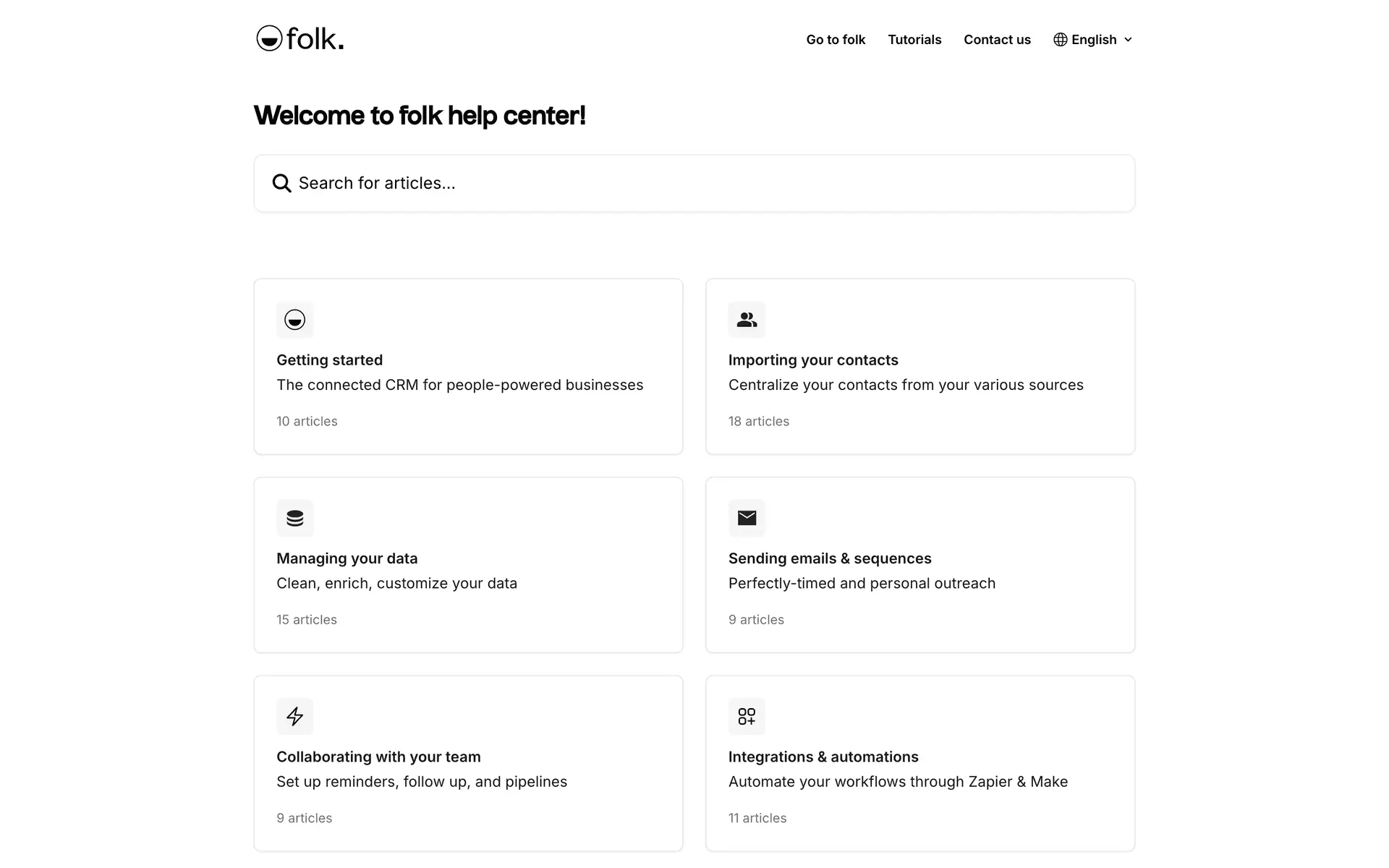This screenshot has width=1389, height=868.
Task: Click the people icon for Importing contacts
Action: point(747,320)
